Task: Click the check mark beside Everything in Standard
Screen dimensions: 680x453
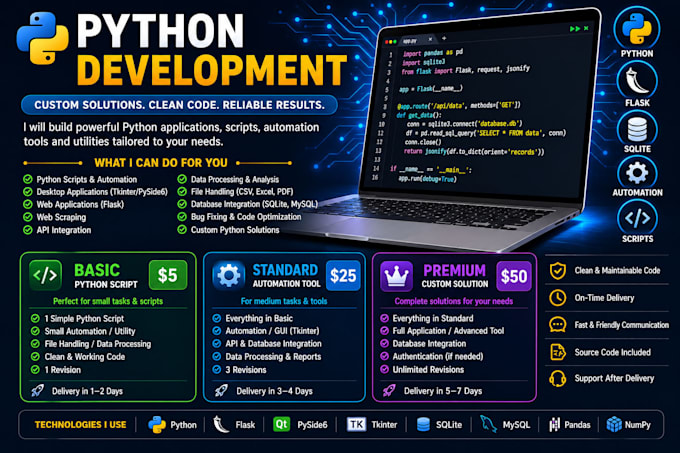Action: coord(384,318)
